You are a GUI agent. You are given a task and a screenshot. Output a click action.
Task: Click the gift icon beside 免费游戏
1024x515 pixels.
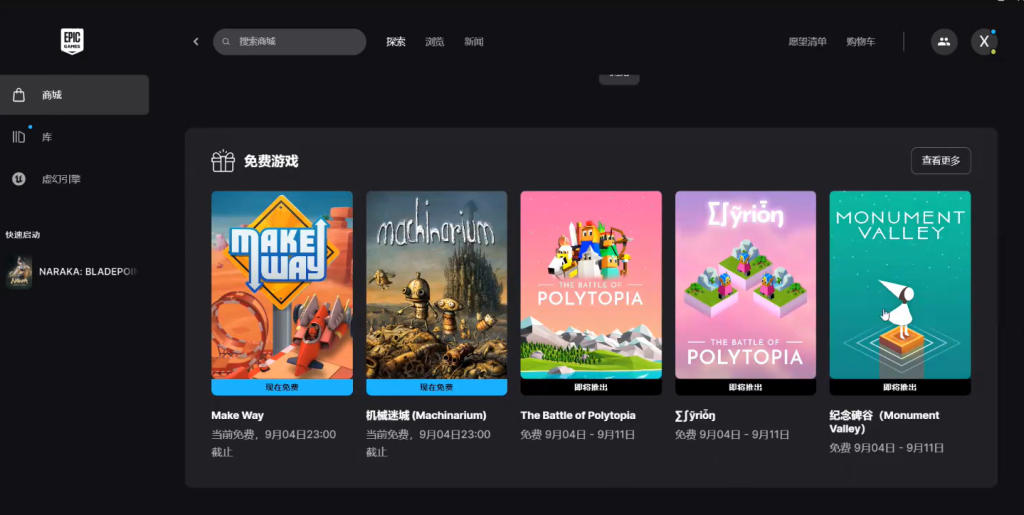point(222,161)
